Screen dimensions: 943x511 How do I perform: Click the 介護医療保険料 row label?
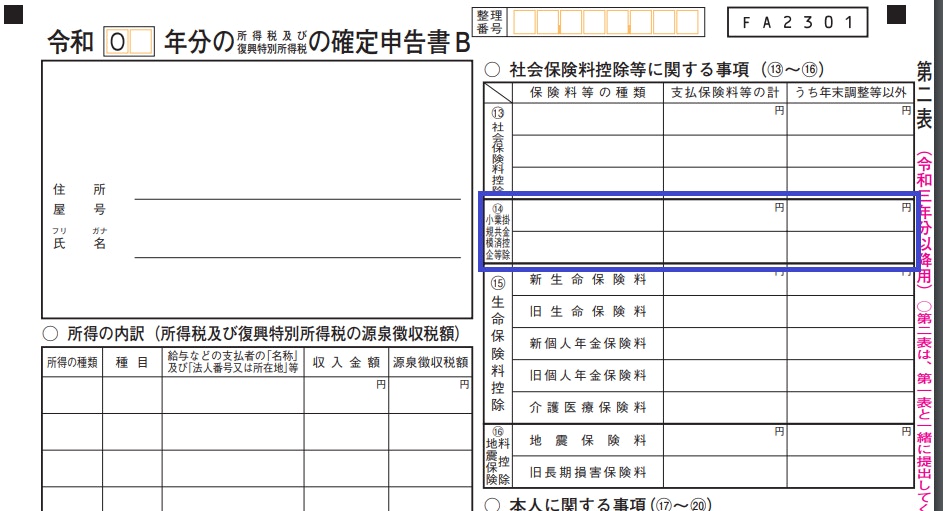(x=588, y=407)
